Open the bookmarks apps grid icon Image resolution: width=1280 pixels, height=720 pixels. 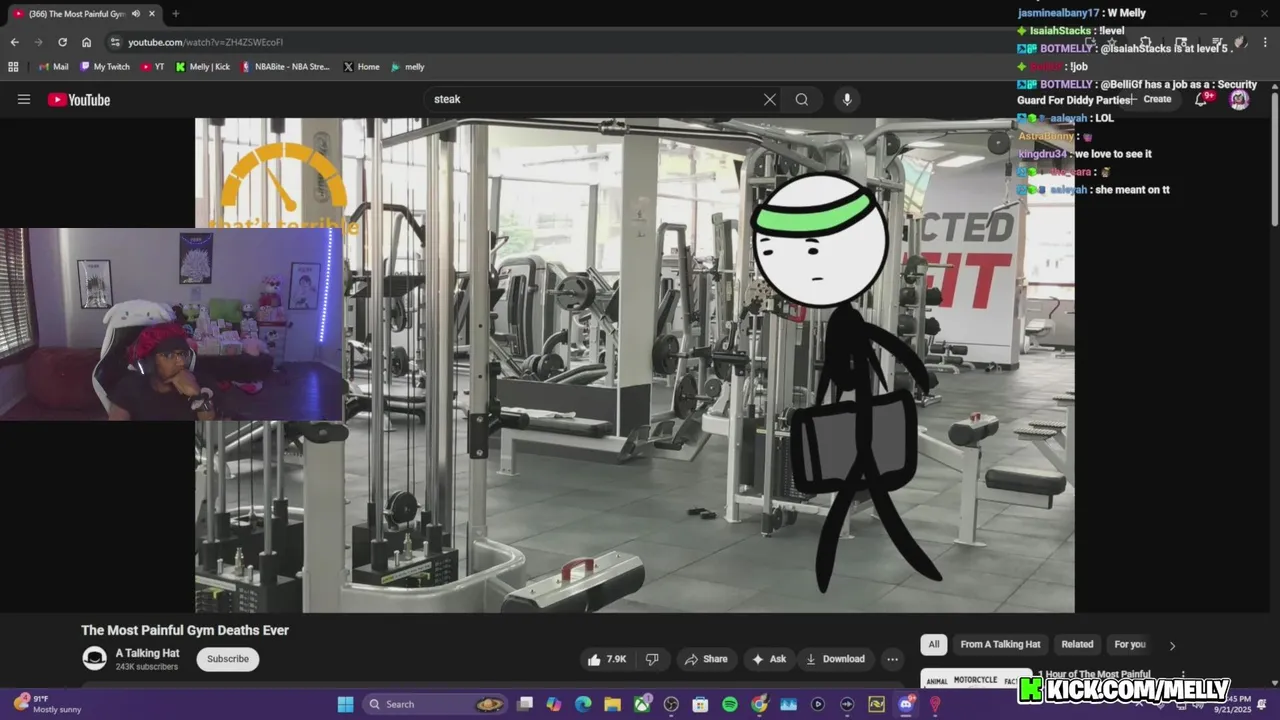pos(13,67)
